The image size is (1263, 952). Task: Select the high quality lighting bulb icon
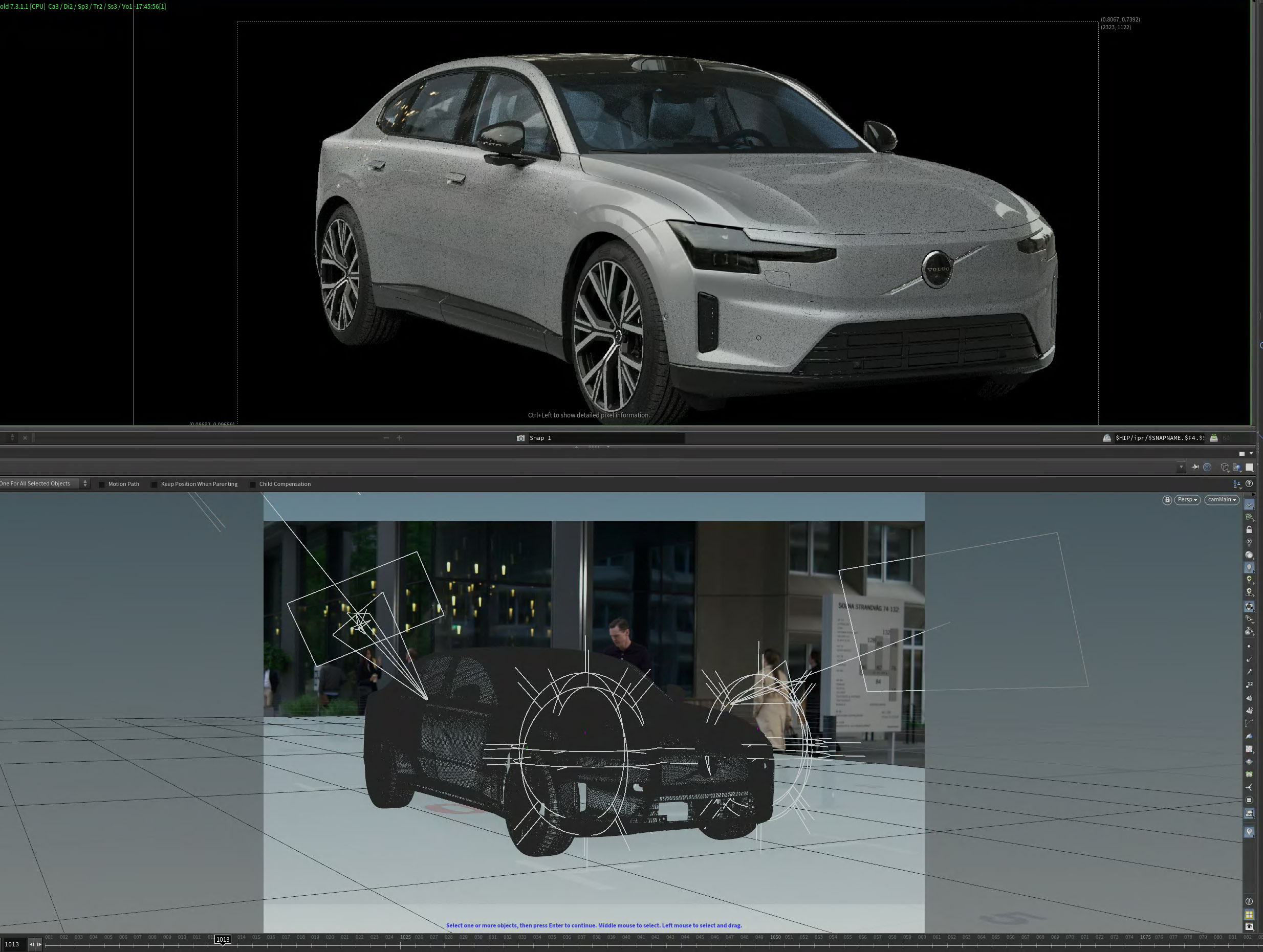click(1249, 580)
